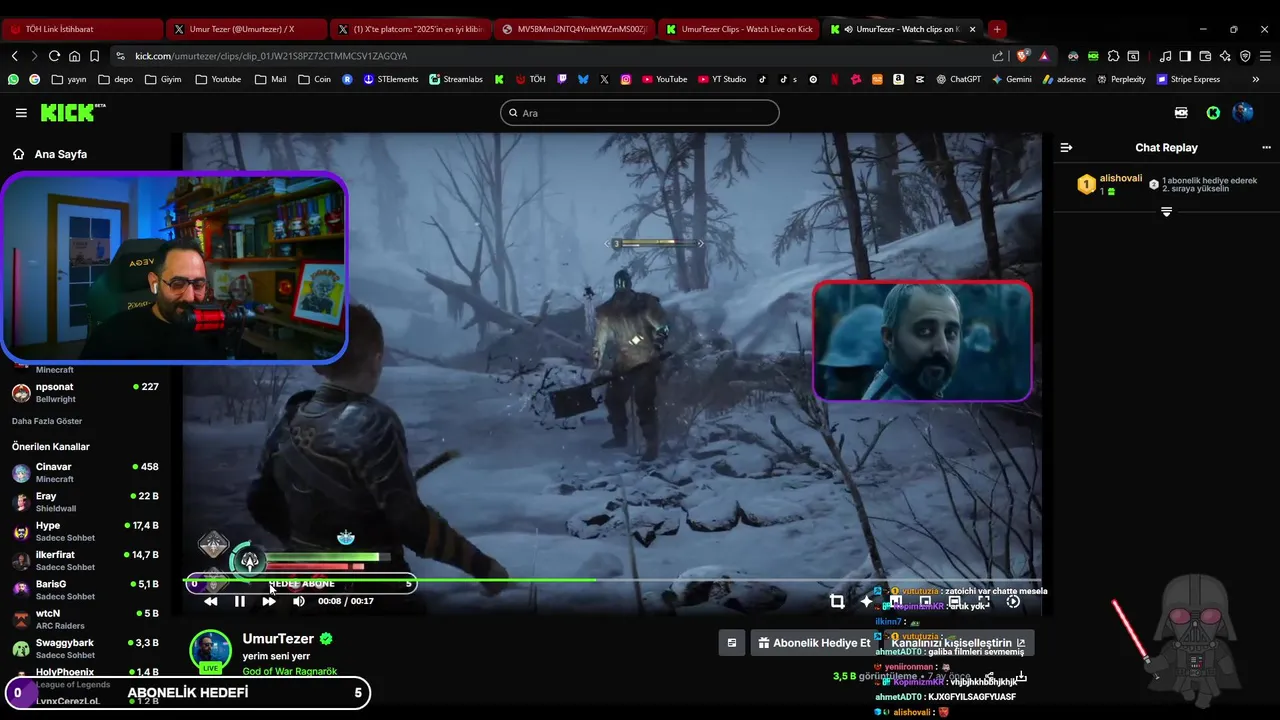
Task: Open the Kick K bookmark icon
Action: click(x=499, y=79)
